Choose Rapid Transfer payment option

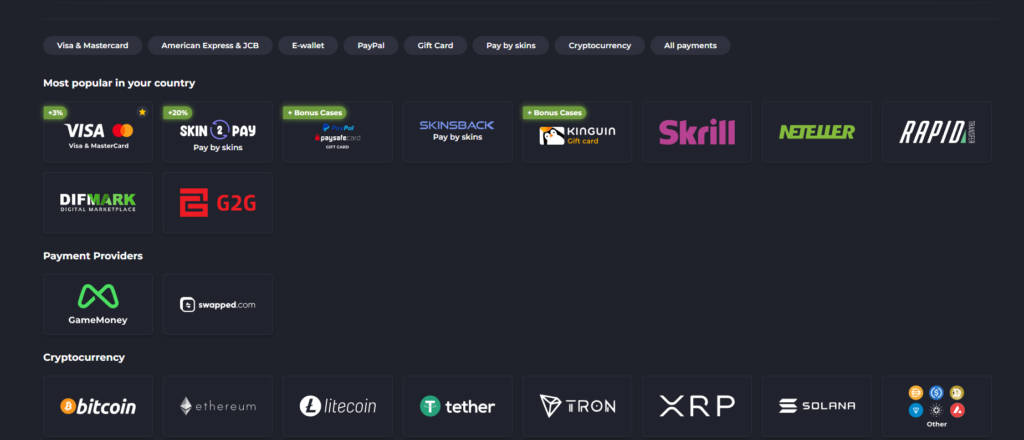[936, 132]
